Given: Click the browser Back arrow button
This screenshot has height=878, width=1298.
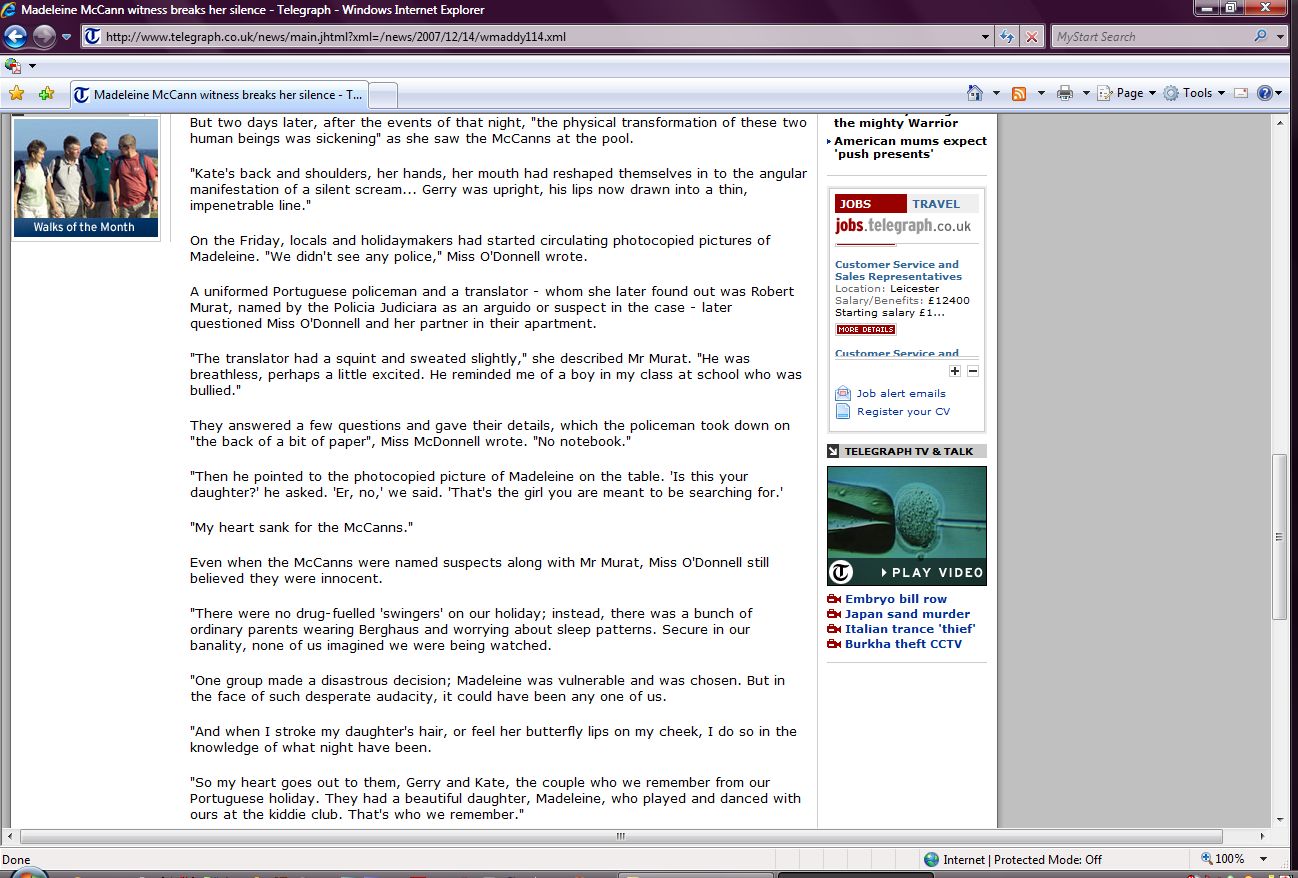Looking at the screenshot, I should (x=16, y=37).
